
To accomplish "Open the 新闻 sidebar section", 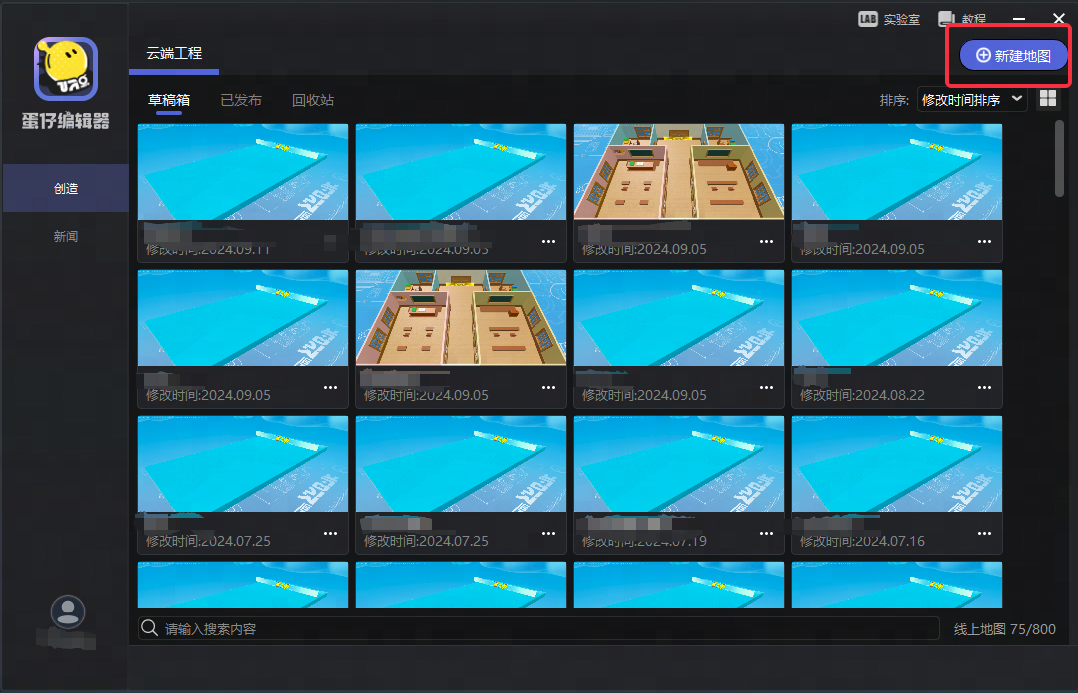I will coord(66,236).
